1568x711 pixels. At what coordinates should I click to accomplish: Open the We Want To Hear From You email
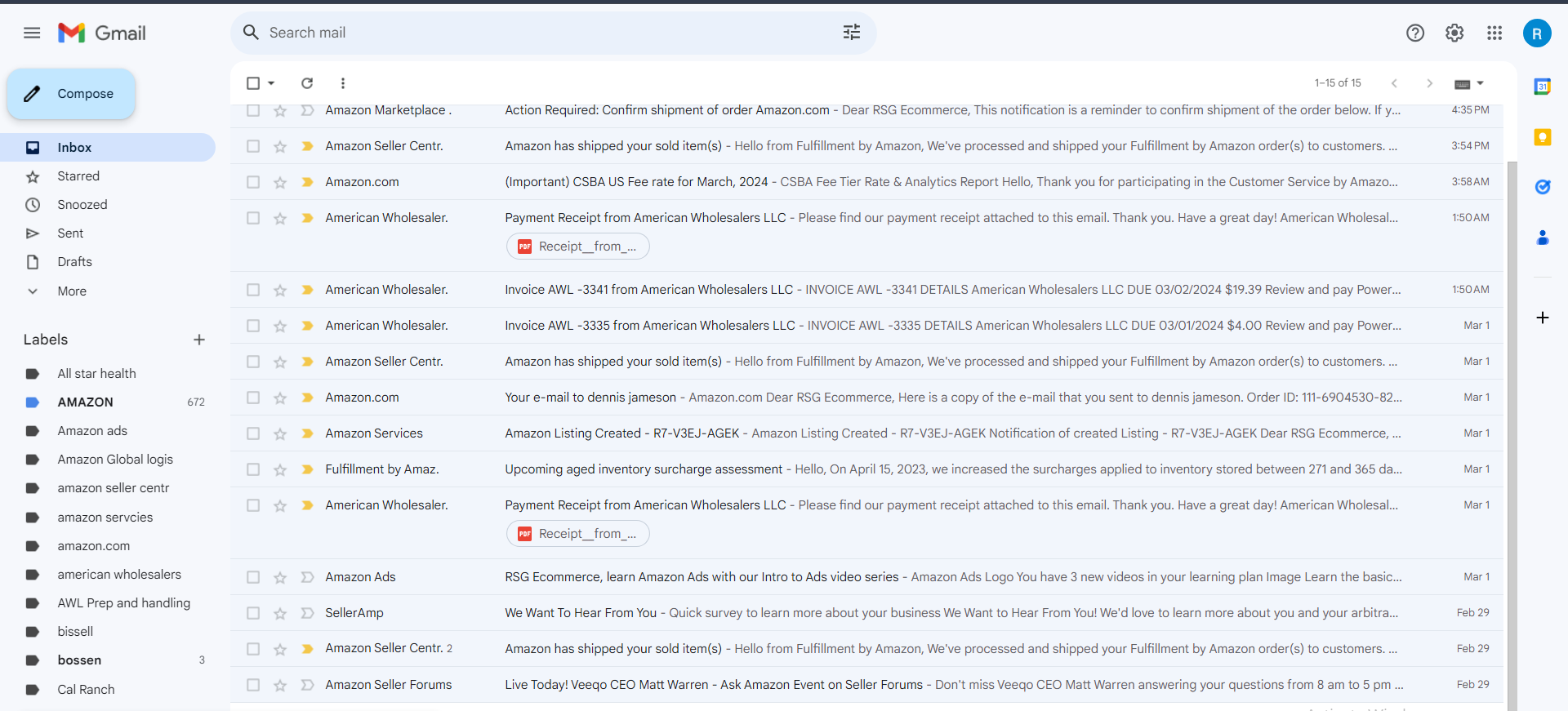(866, 613)
